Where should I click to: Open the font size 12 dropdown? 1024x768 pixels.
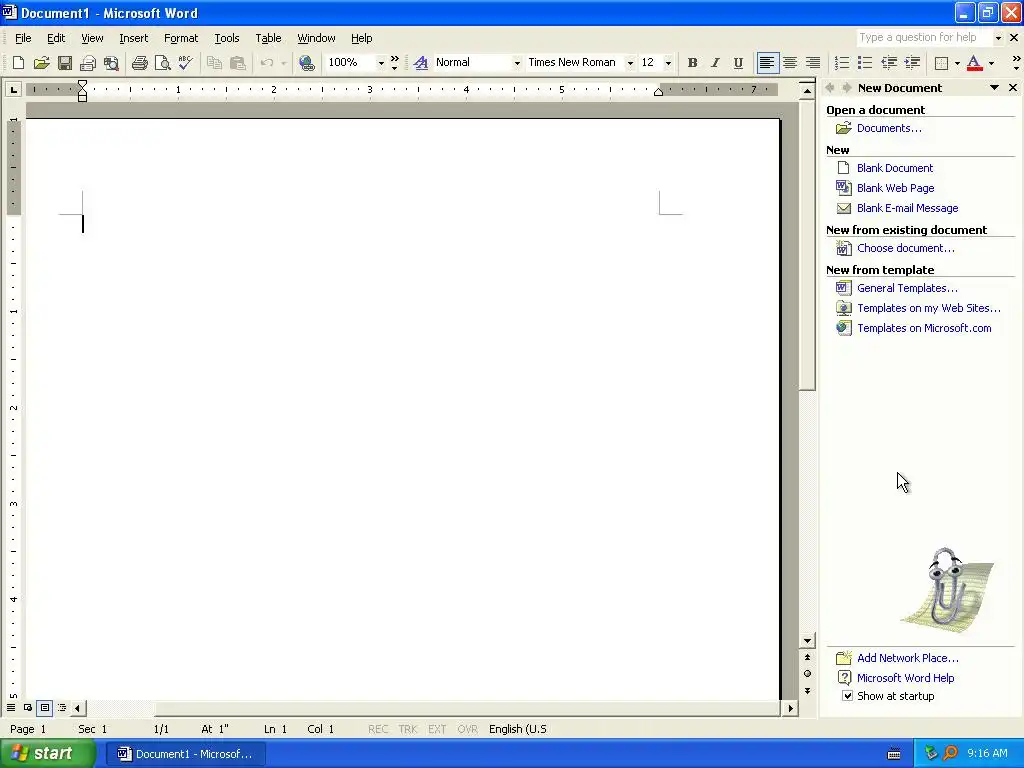[668, 63]
